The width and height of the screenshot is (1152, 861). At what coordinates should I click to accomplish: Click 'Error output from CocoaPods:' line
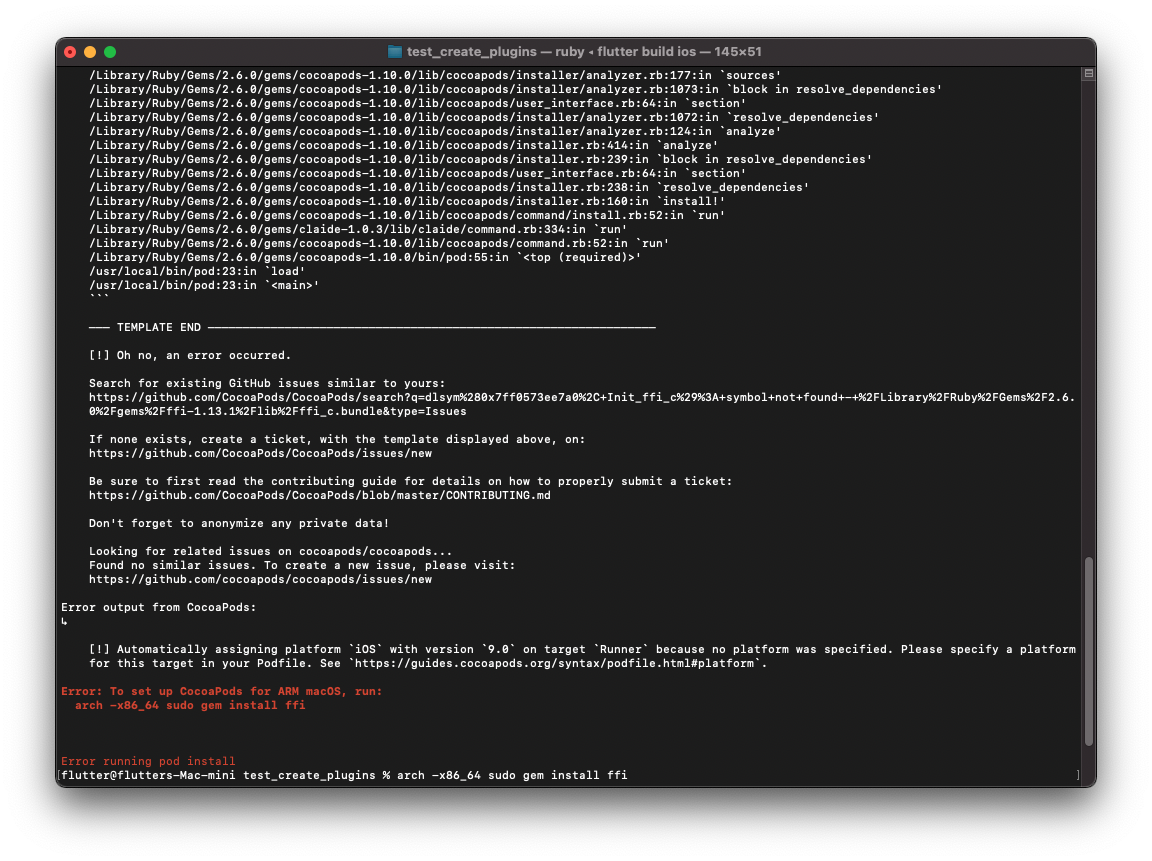tap(159, 607)
